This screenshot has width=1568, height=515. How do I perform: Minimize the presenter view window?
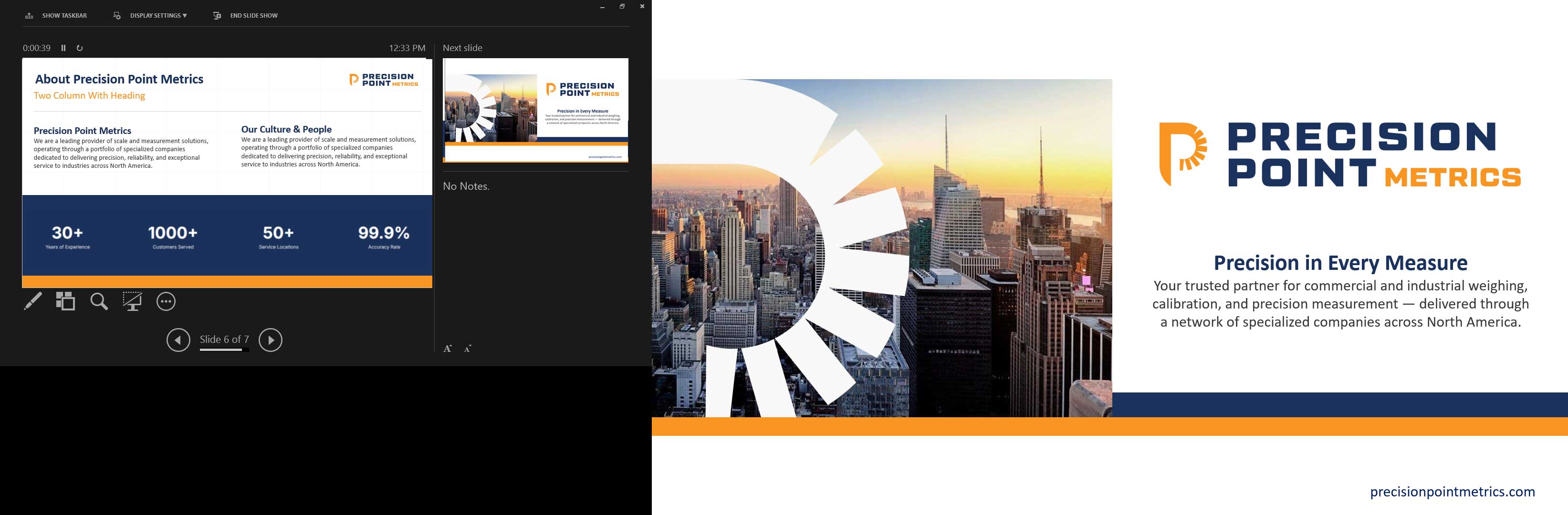click(x=603, y=7)
